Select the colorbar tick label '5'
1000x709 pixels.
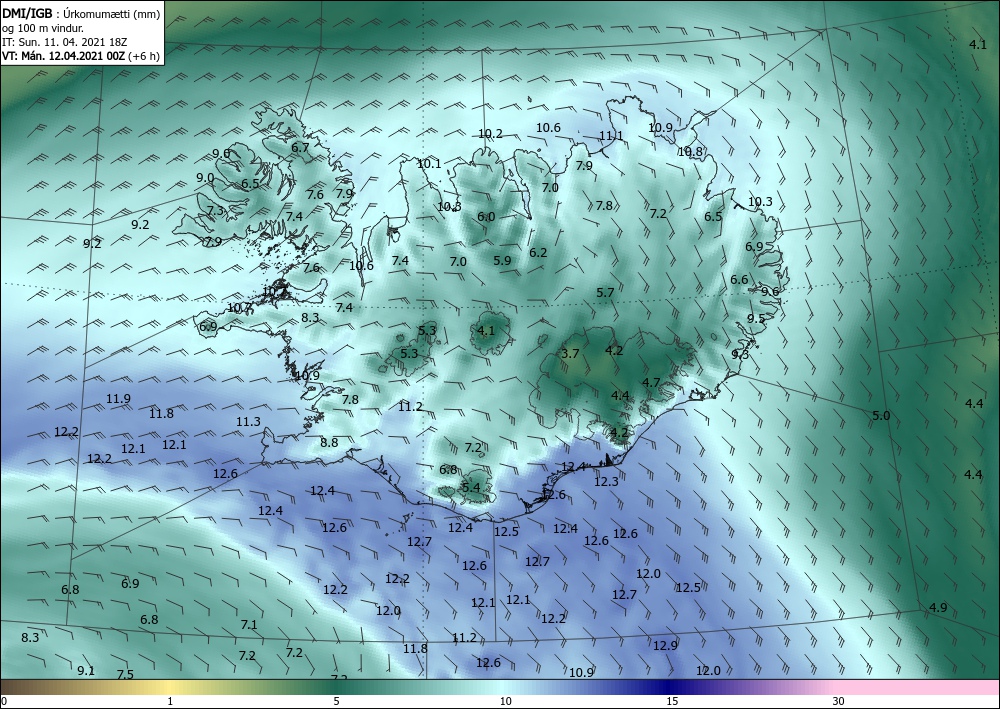click(x=336, y=701)
